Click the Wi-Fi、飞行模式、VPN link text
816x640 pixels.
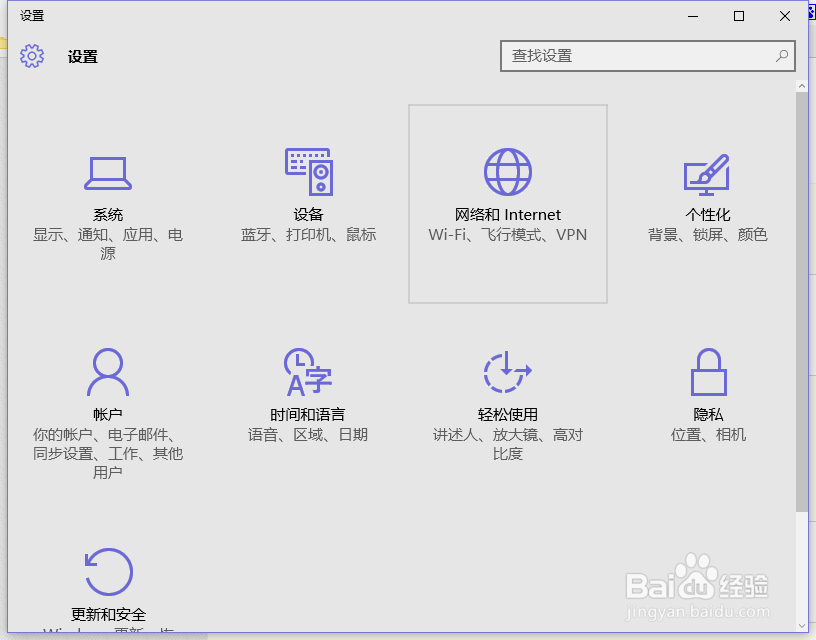[507, 234]
